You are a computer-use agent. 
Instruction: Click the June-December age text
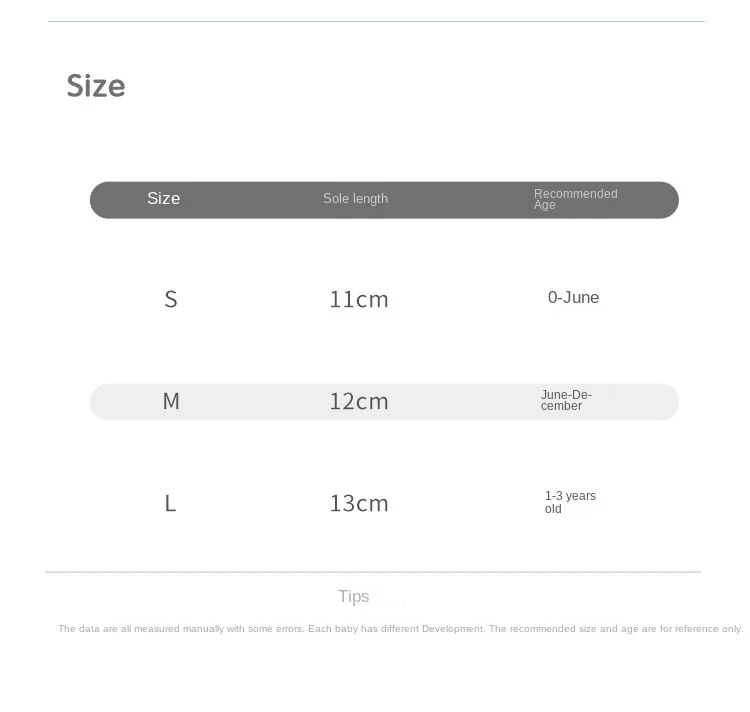pos(566,400)
